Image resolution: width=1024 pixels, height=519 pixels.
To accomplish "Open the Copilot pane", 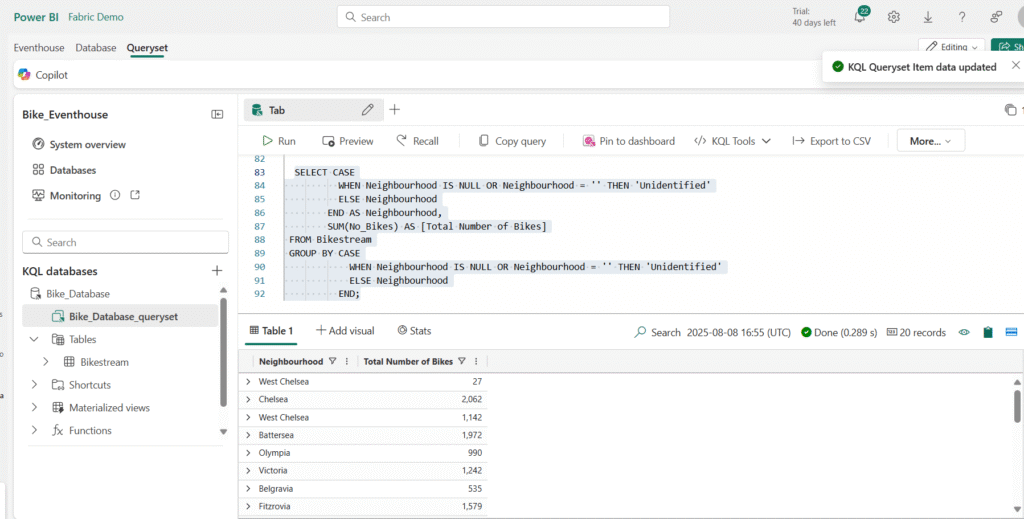I will (x=43, y=74).
